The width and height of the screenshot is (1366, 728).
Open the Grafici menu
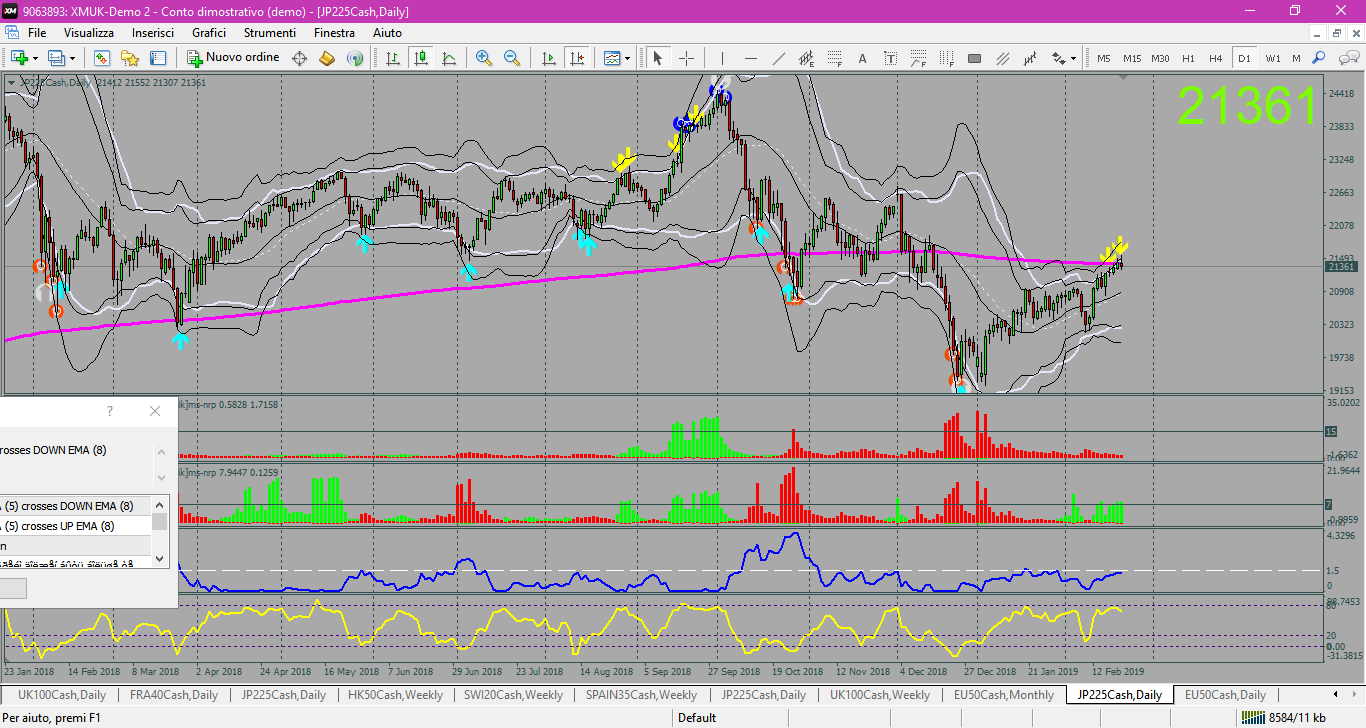pyautogui.click(x=209, y=33)
